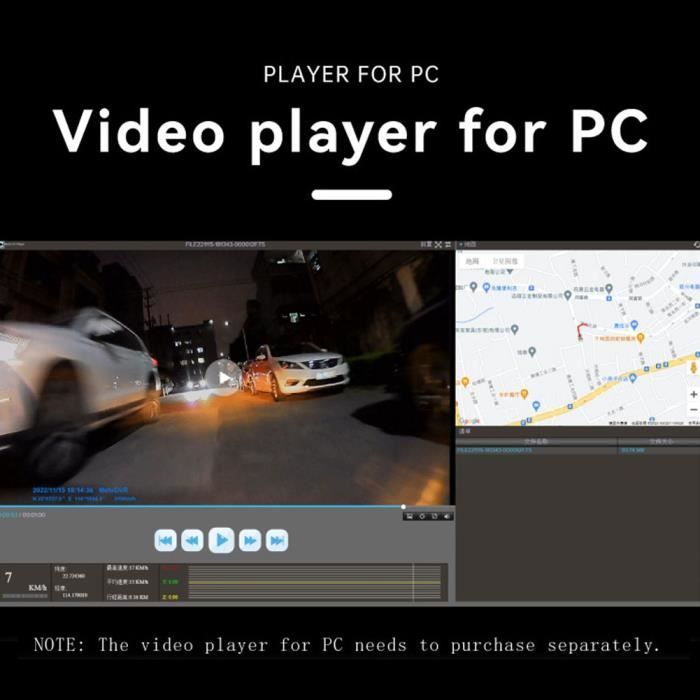Screen dimensions: 700x700
Task: Click the file name column header
Action: pyautogui.click(x=537, y=441)
